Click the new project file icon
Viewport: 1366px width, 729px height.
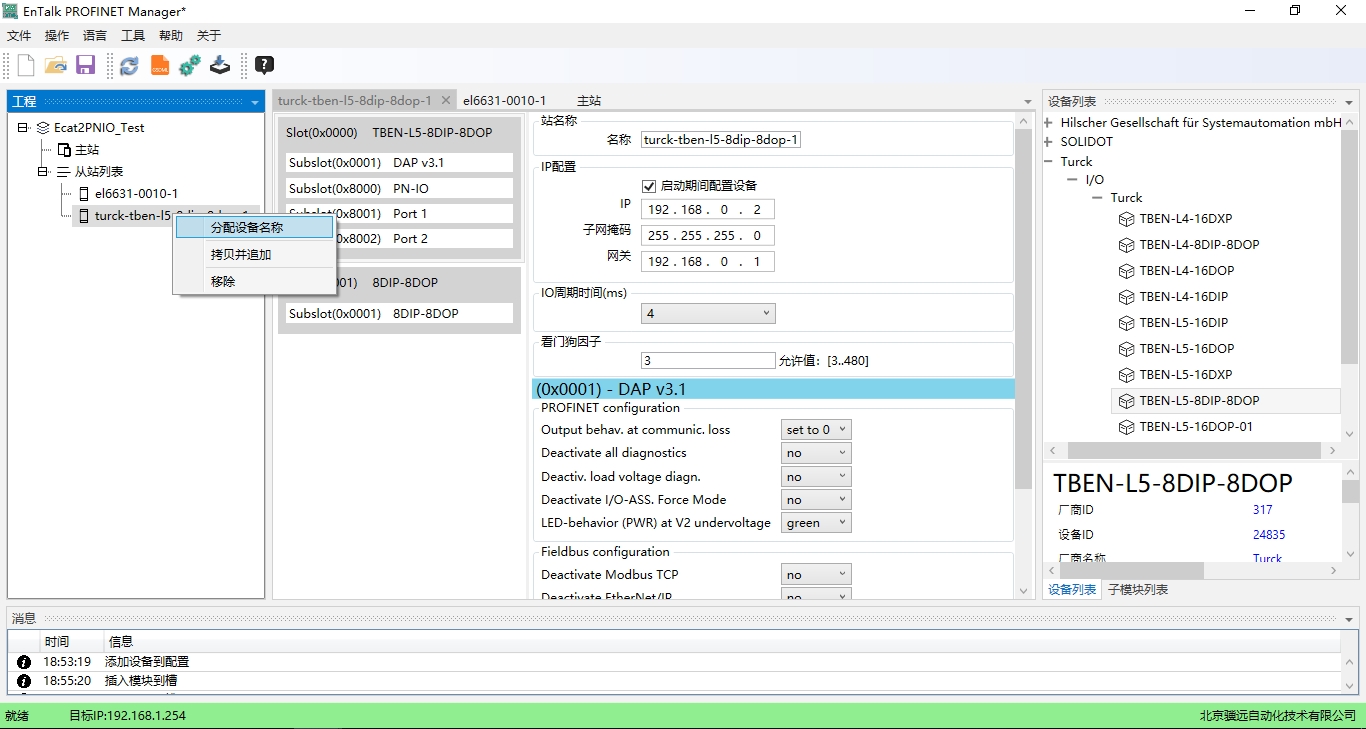coord(26,66)
